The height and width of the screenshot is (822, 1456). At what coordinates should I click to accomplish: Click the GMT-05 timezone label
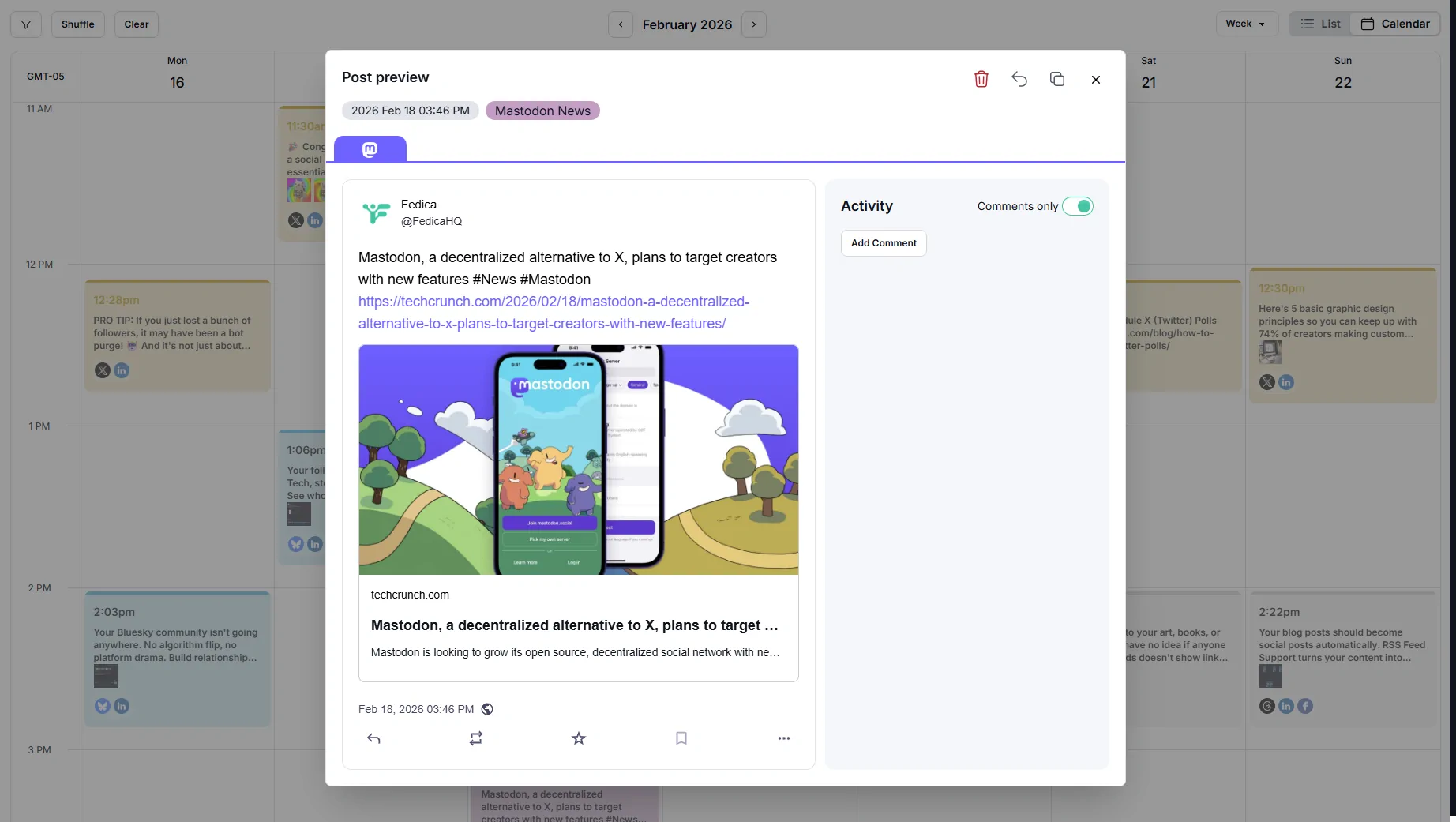pyautogui.click(x=46, y=77)
